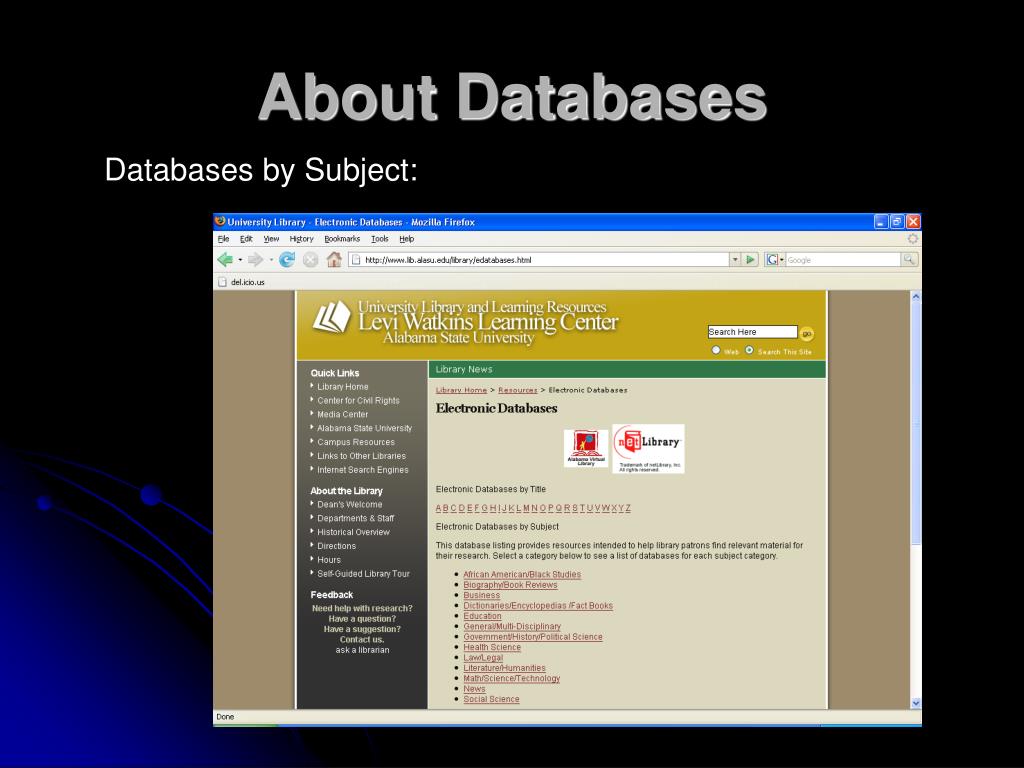Open the Business subject link
This screenshot has width=1024, height=768.
click(x=481, y=596)
